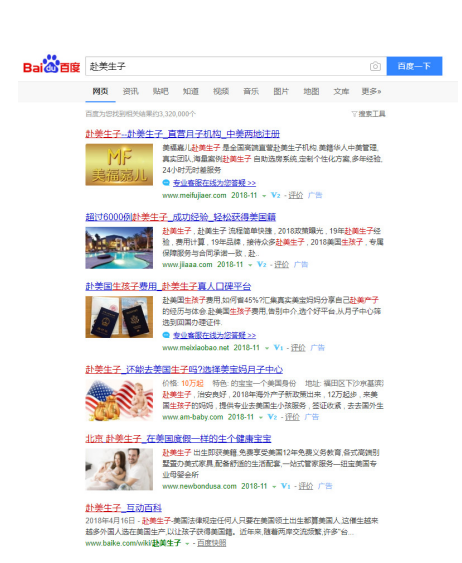462x563 pixels.
Task: Click 评价 on jiiaaa.com result
Action: coord(282,265)
